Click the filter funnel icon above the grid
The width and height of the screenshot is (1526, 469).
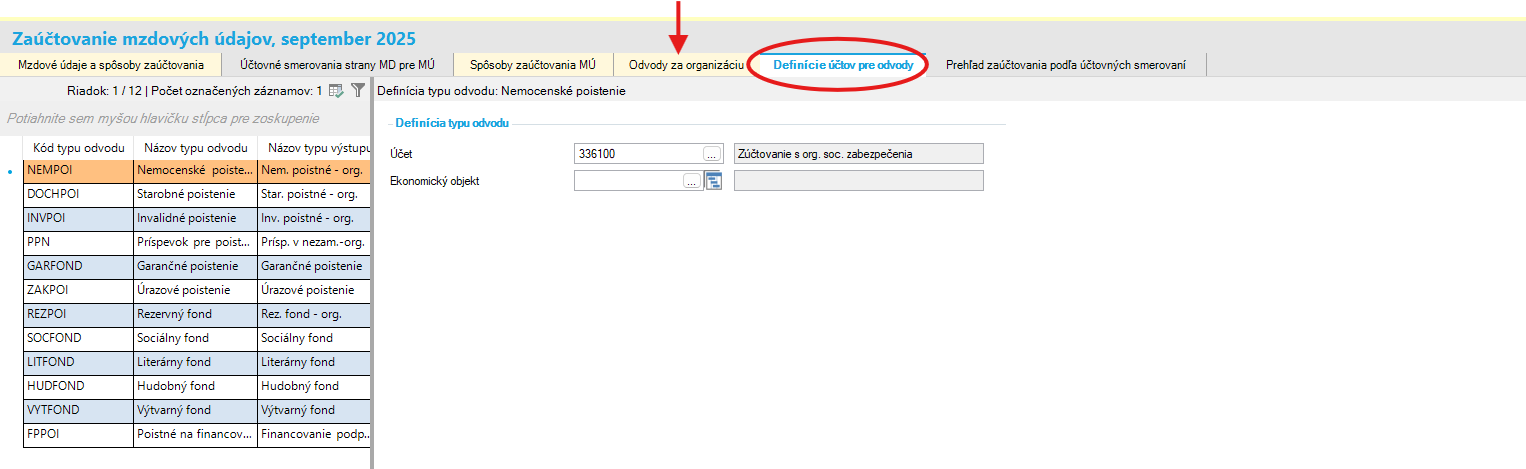[358, 90]
